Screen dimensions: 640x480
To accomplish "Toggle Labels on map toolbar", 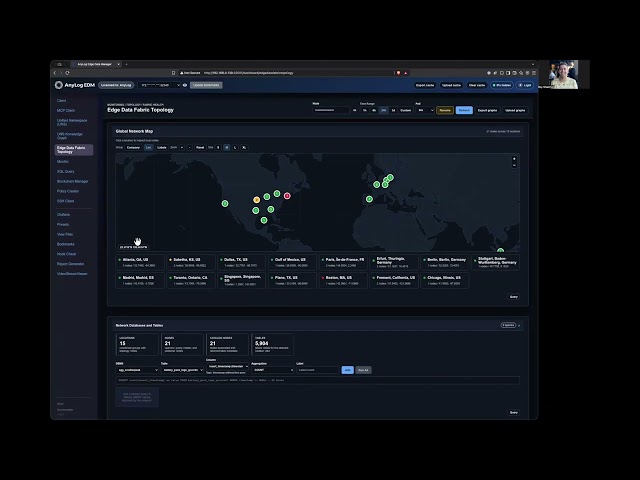I will pos(162,147).
